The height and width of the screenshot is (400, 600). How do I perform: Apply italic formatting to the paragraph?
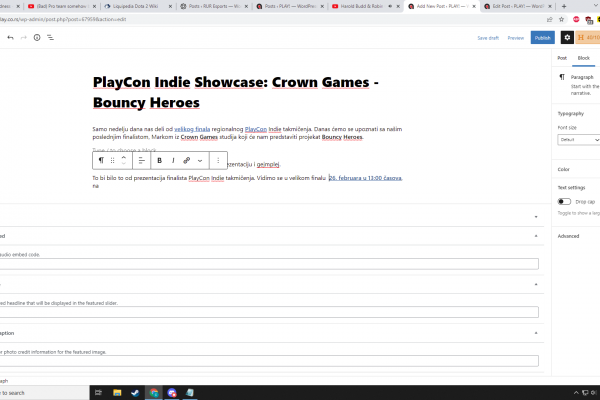pos(173,160)
